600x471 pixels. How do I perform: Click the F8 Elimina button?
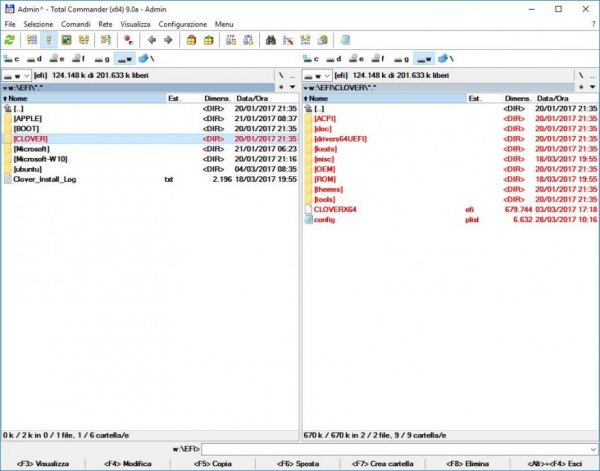[468, 464]
